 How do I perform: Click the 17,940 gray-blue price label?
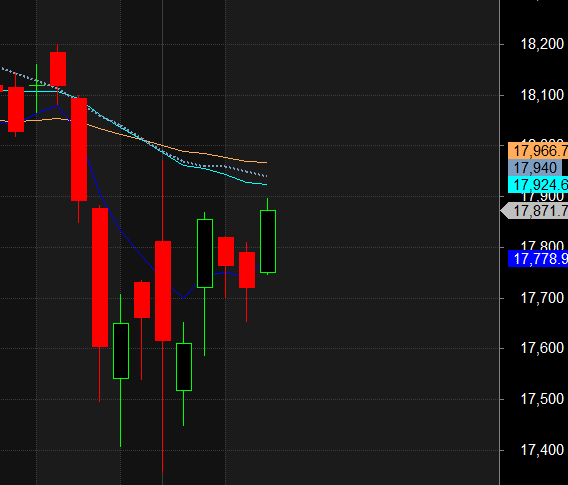click(535, 168)
